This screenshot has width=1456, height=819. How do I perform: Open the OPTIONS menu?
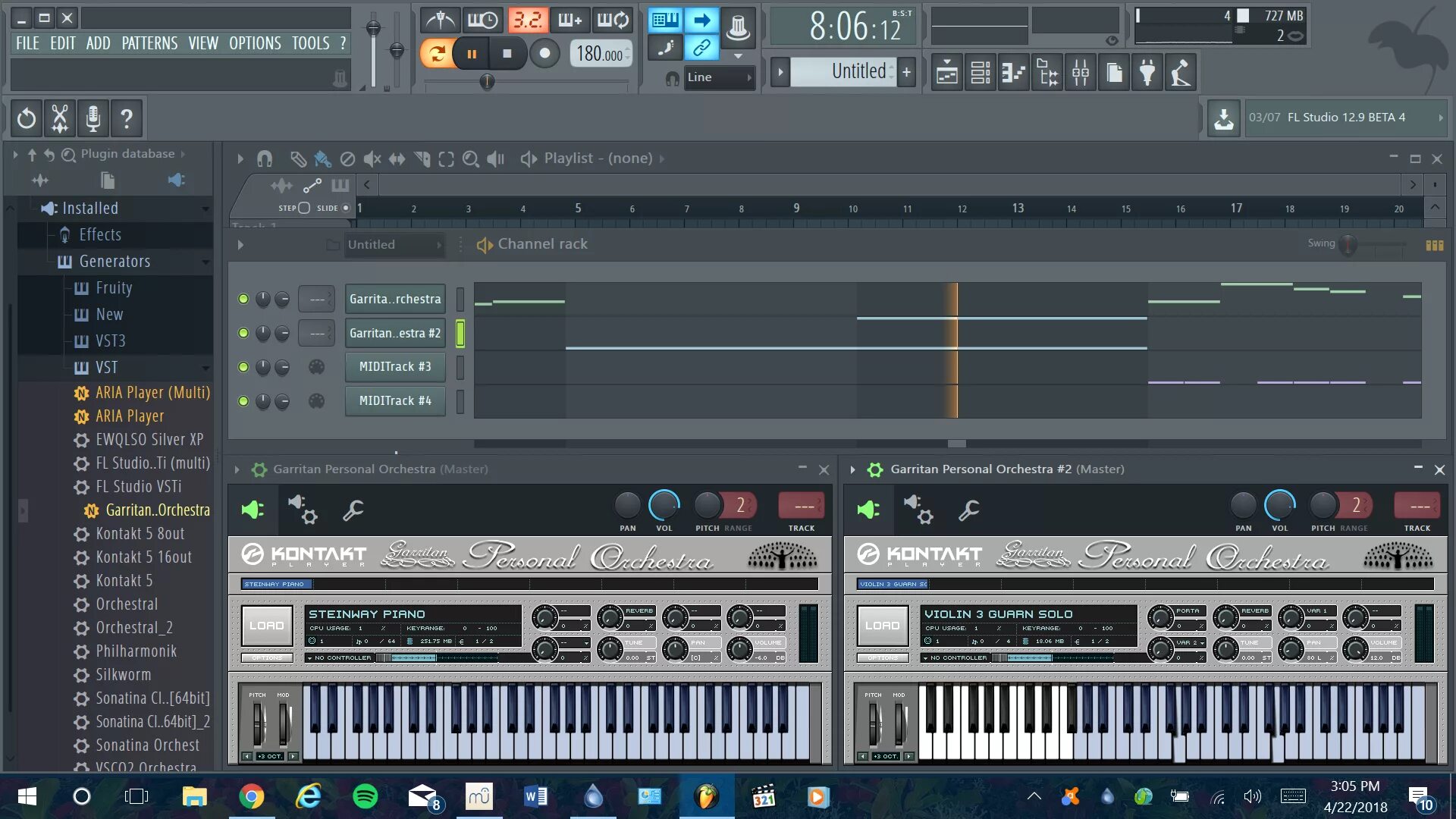coord(255,43)
